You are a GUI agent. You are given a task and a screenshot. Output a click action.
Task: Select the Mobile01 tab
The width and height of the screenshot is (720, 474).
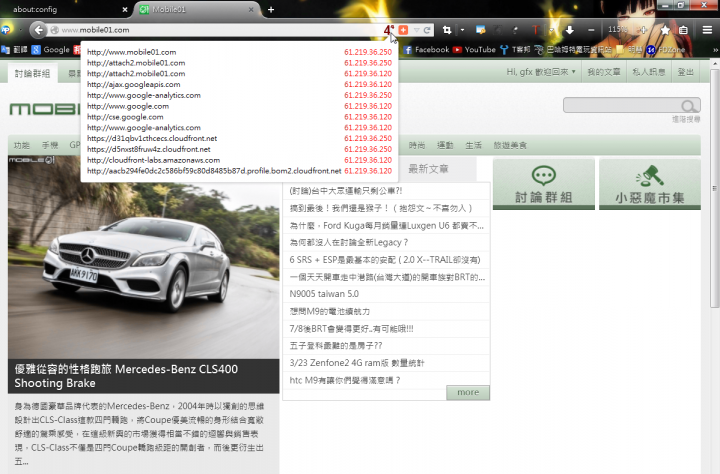[x=197, y=9]
